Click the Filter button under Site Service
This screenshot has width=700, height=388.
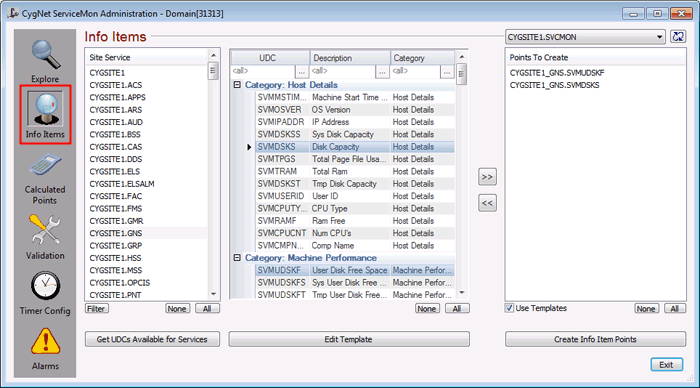[x=96, y=309]
